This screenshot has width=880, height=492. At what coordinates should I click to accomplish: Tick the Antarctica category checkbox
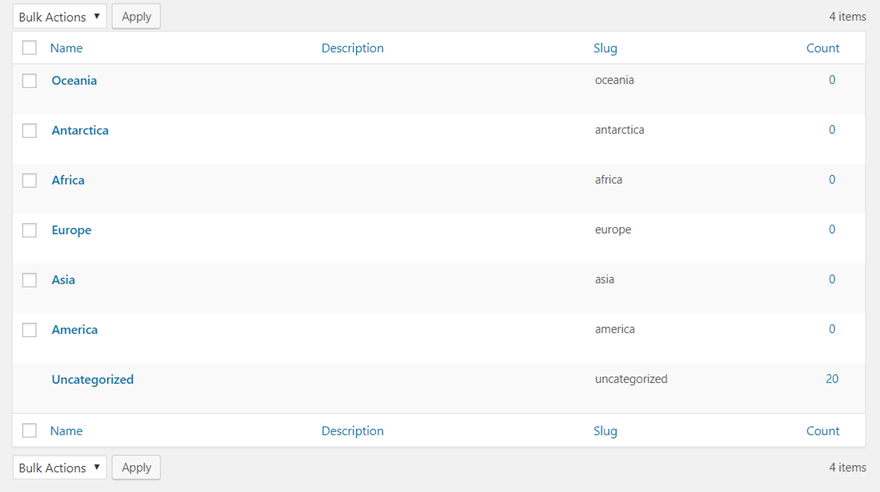pyautogui.click(x=29, y=131)
